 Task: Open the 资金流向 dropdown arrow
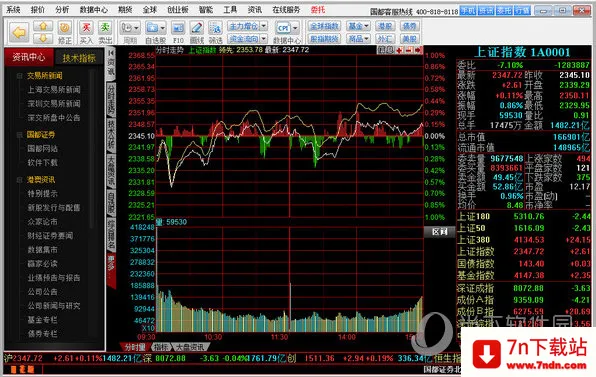coord(264,38)
